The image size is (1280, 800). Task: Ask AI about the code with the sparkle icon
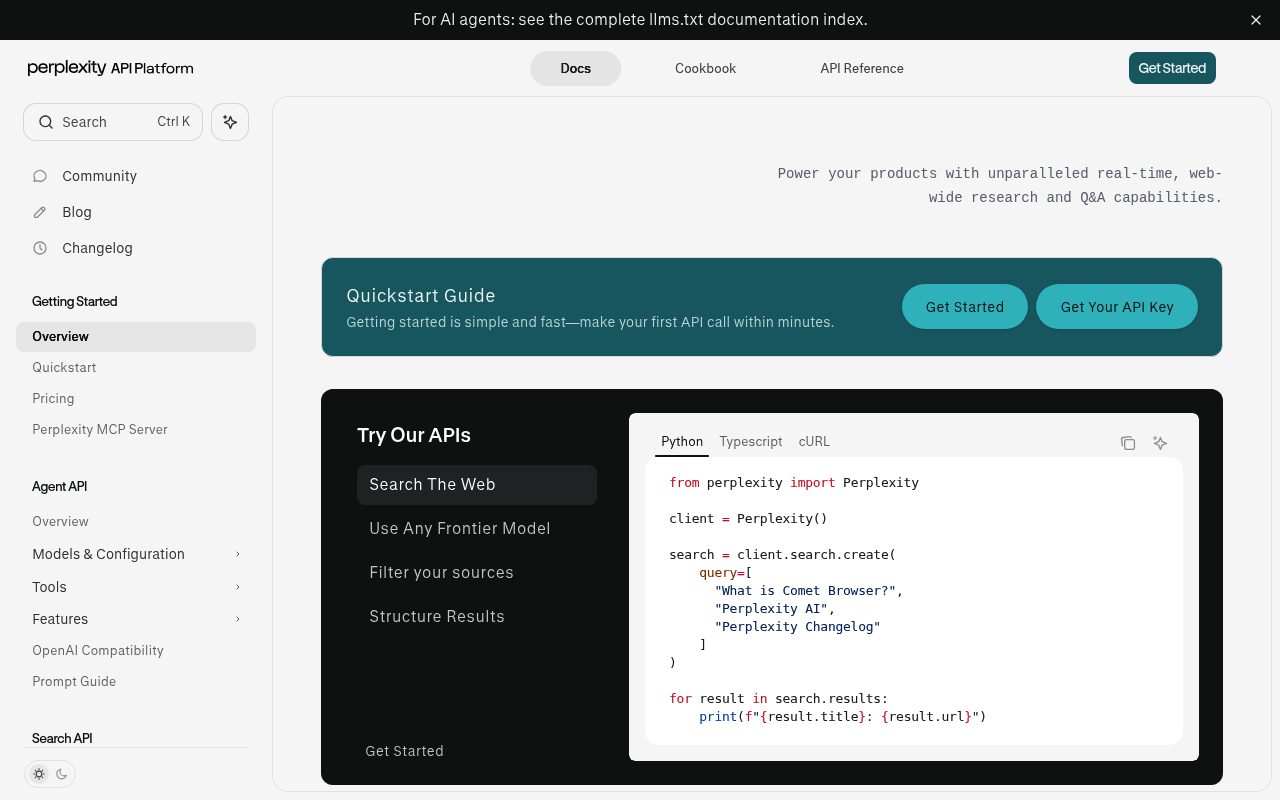tap(1160, 443)
